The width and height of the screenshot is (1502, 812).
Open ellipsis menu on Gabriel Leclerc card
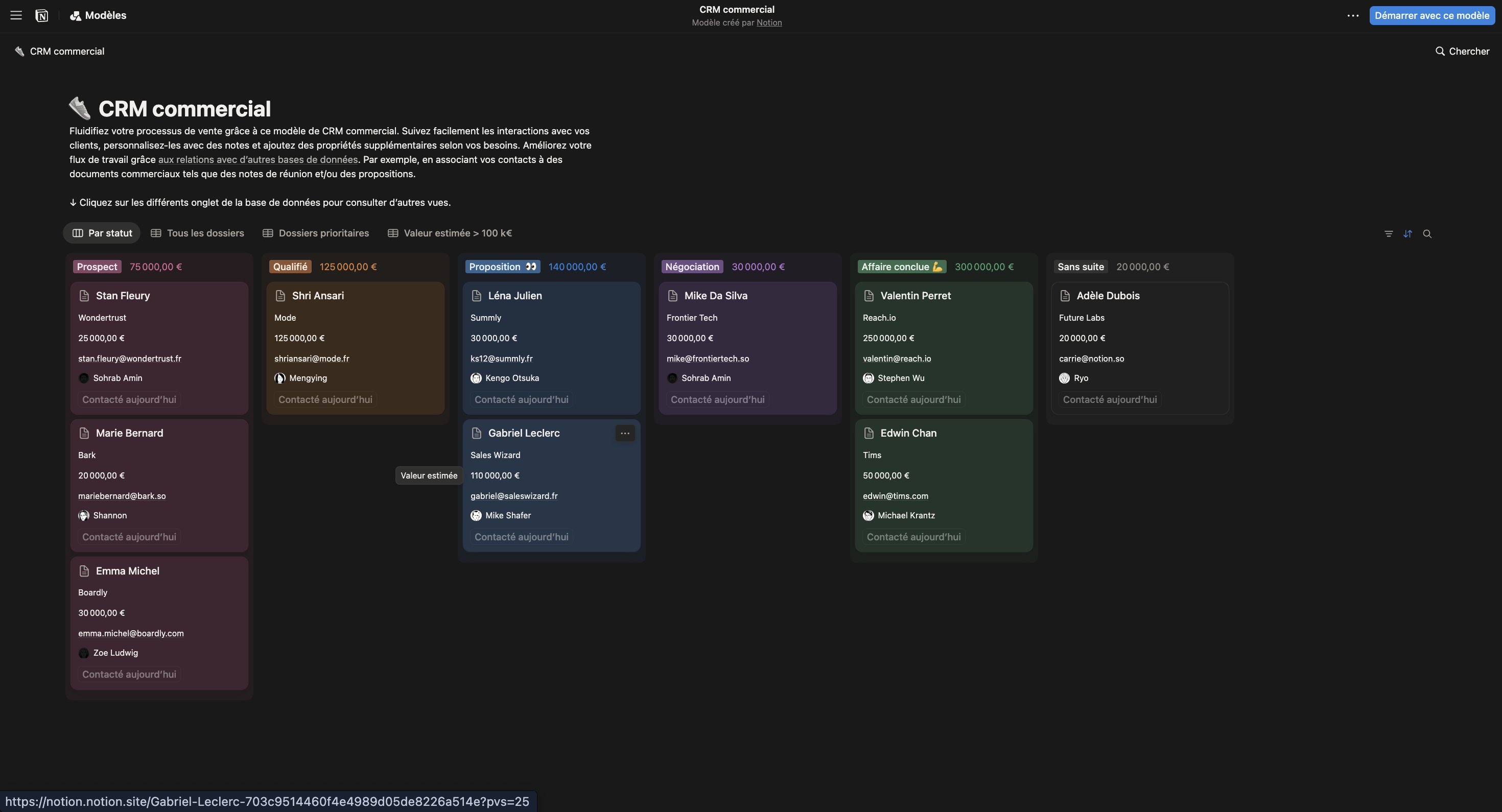pyautogui.click(x=624, y=433)
